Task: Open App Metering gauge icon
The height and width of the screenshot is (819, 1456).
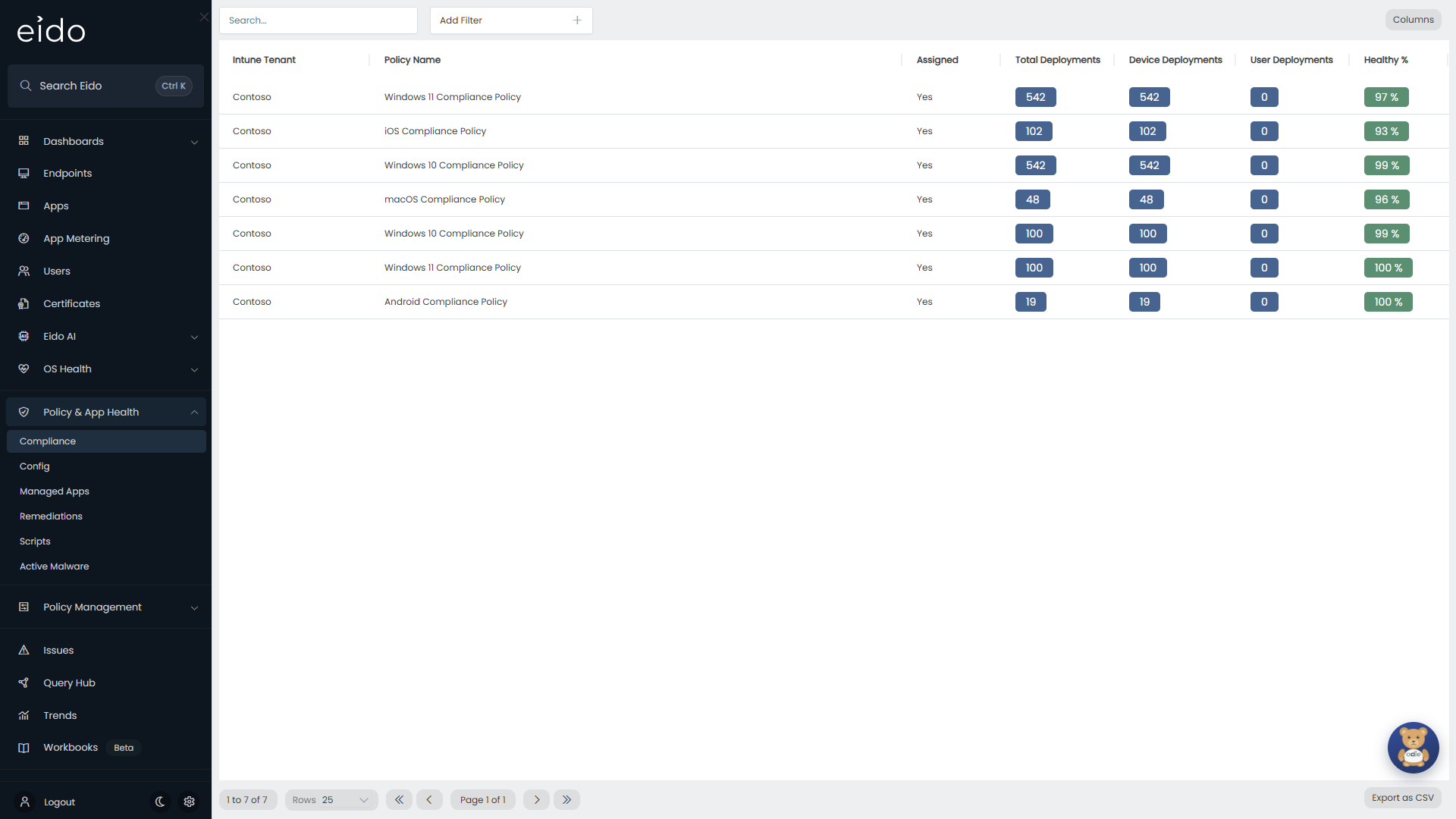Action: click(24, 239)
